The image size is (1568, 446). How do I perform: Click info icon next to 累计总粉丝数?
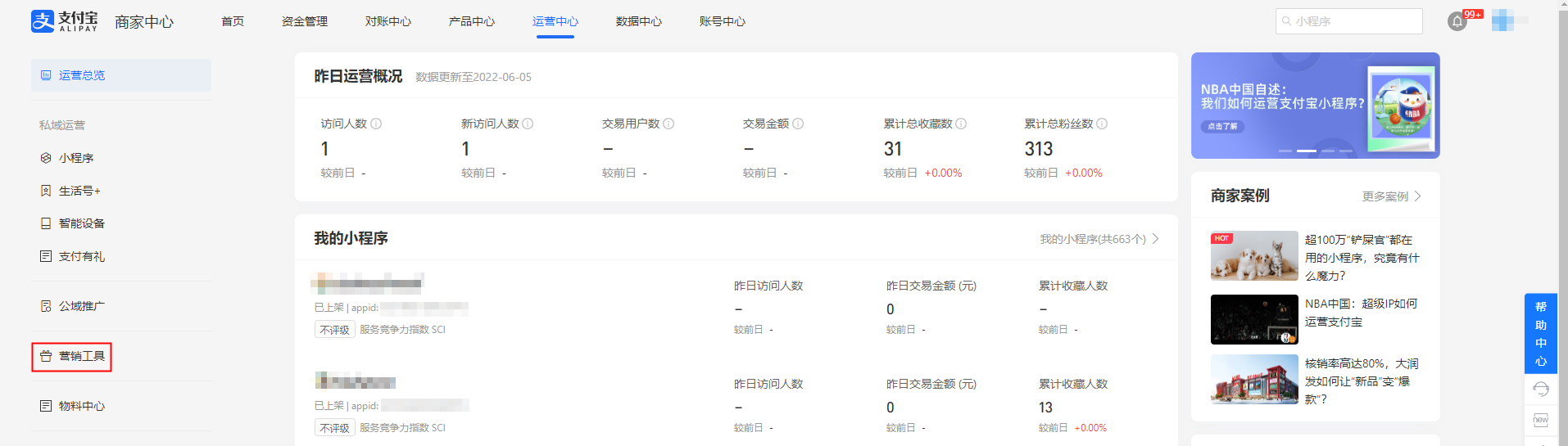click(1102, 124)
